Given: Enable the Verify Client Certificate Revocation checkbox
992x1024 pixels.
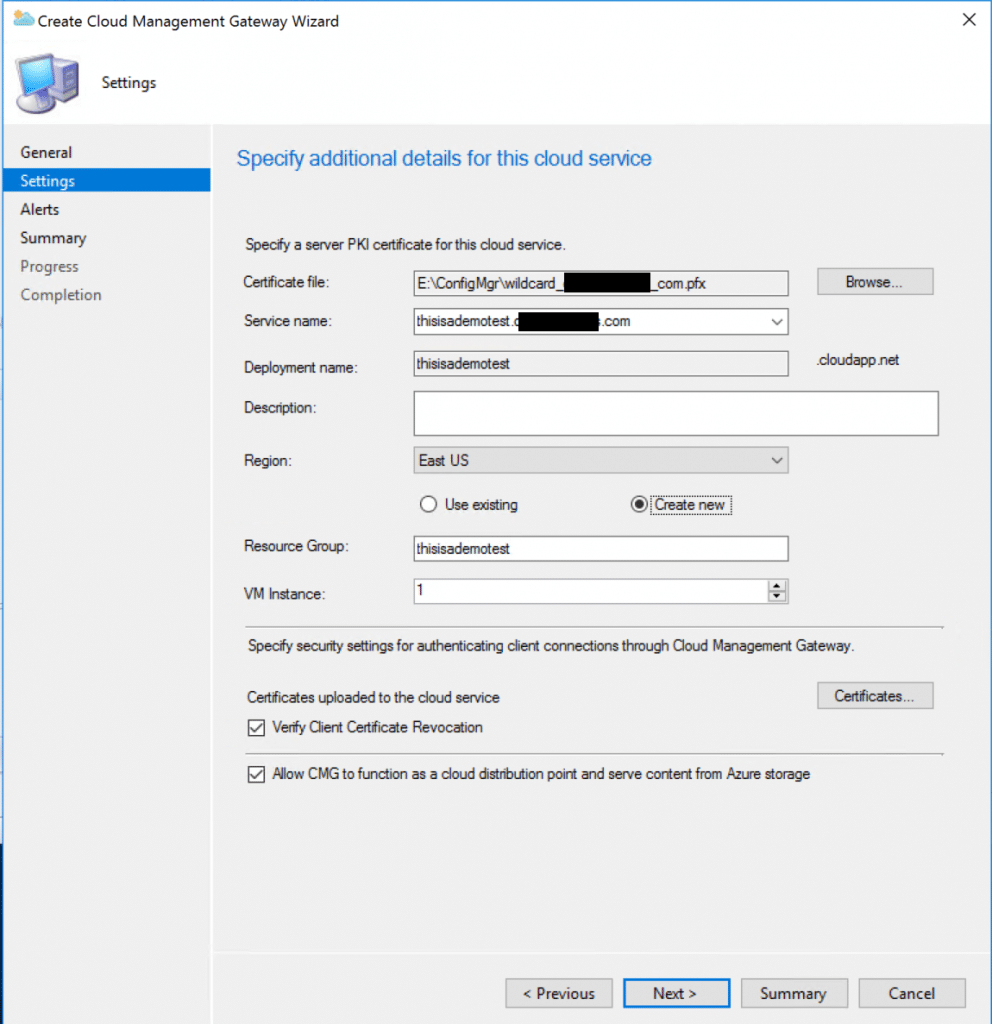Looking at the screenshot, I should pos(256,728).
